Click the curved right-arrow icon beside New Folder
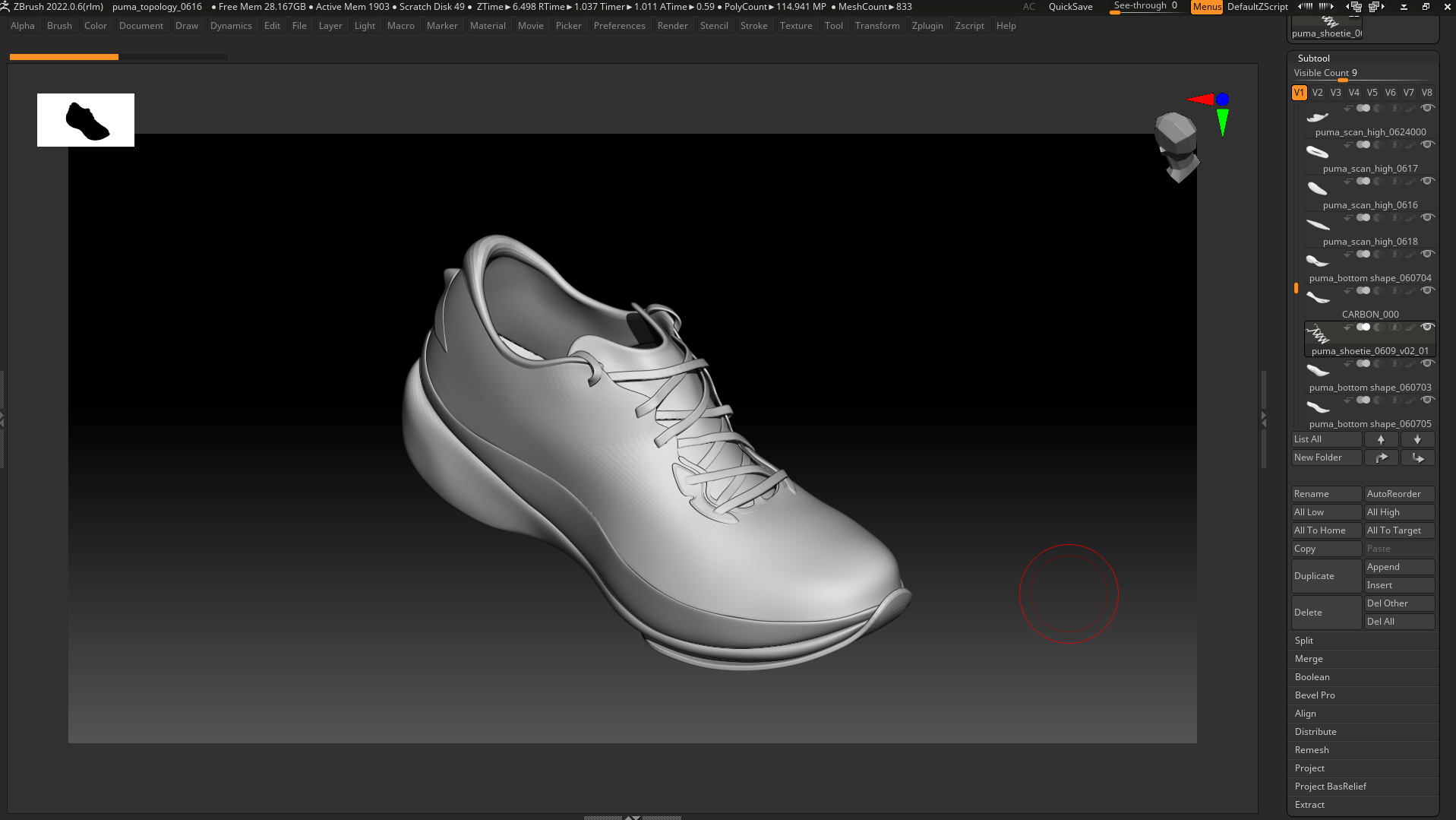Image resolution: width=1456 pixels, height=820 pixels. (1381, 457)
